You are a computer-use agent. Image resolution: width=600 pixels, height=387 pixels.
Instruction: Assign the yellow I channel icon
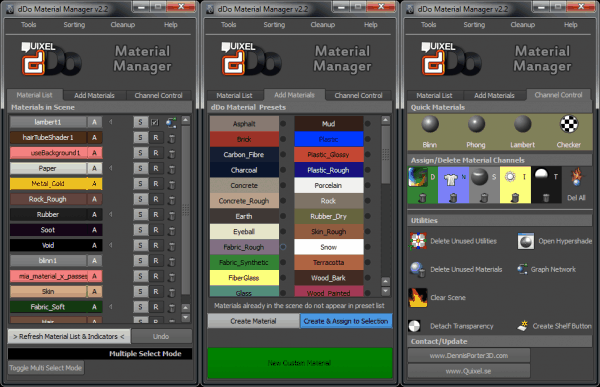click(510, 177)
